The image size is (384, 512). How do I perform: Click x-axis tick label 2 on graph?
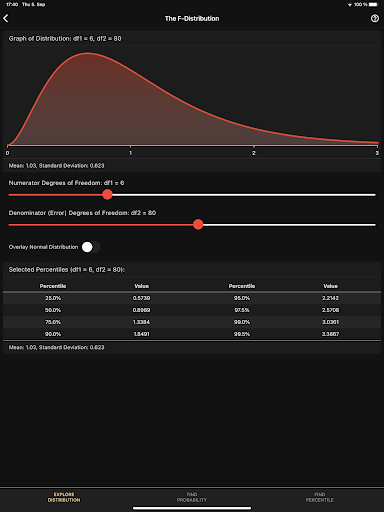pos(254,153)
